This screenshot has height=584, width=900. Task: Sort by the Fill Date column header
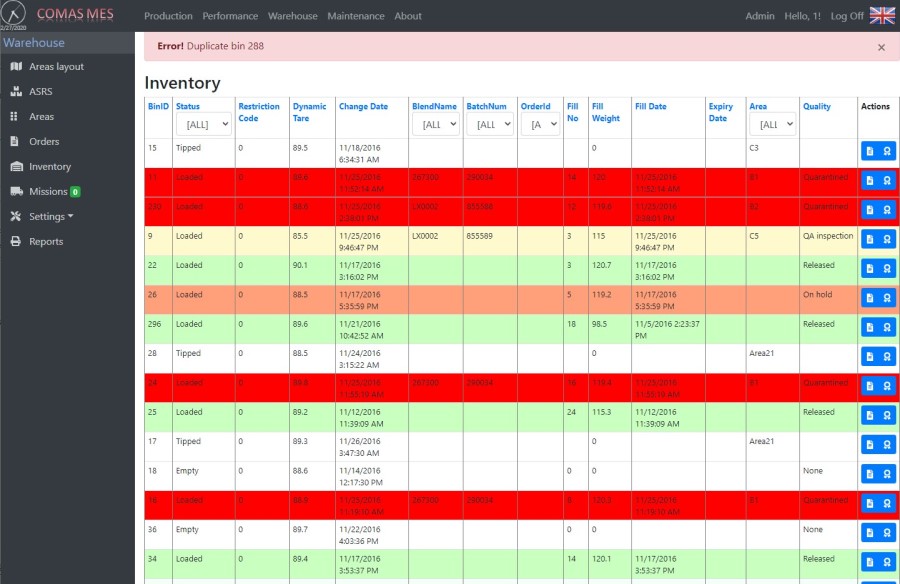pyautogui.click(x=650, y=106)
